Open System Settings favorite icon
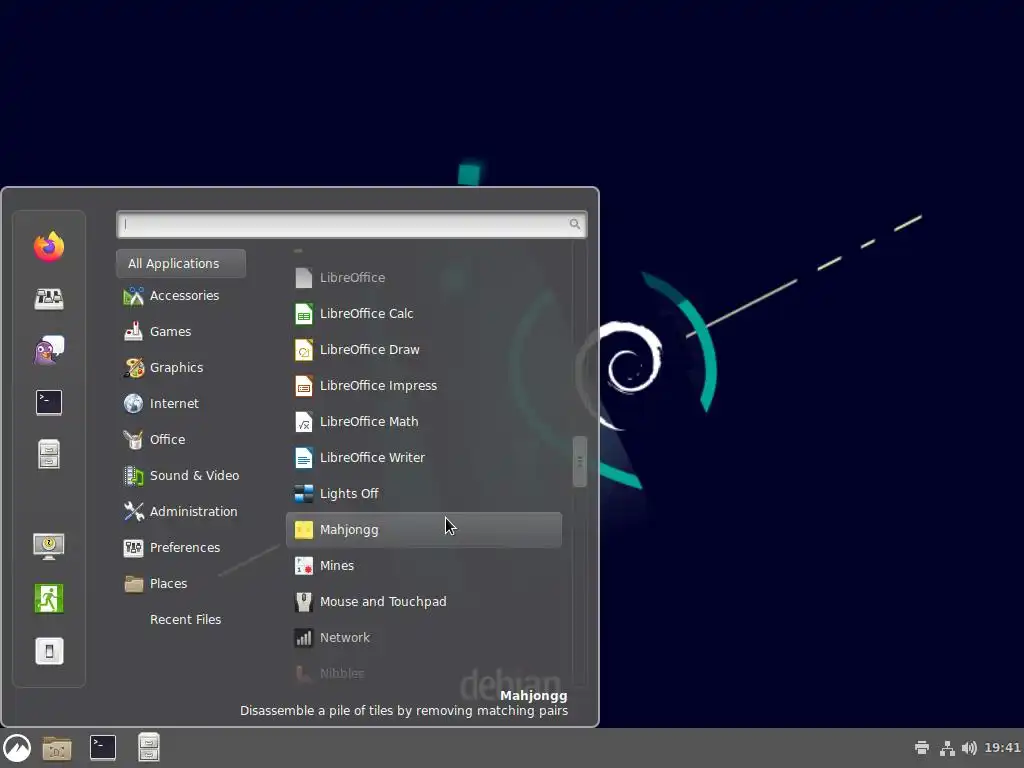Screen dimensions: 1024x768 tap(49, 298)
